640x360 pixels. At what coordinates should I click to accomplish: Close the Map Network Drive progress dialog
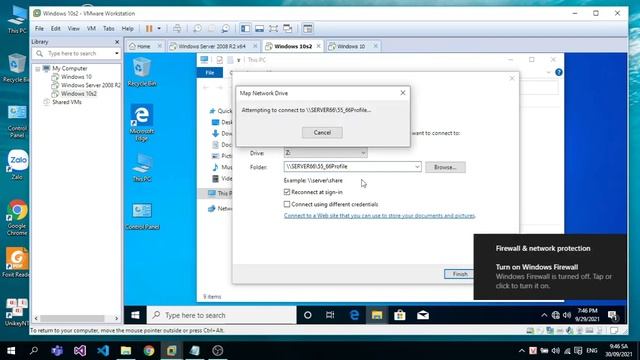tap(403, 93)
